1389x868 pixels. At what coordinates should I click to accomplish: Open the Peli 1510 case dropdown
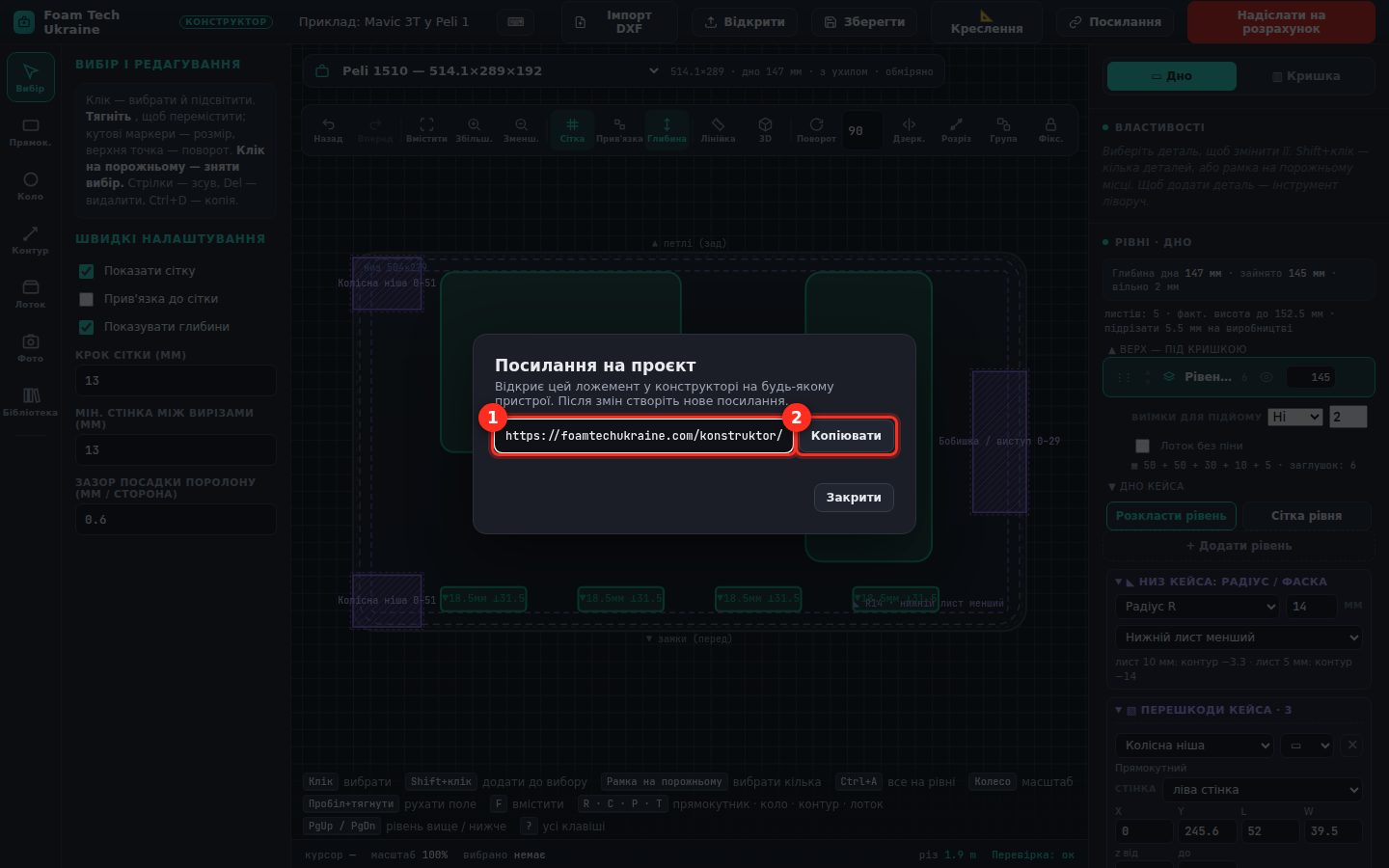[486, 71]
